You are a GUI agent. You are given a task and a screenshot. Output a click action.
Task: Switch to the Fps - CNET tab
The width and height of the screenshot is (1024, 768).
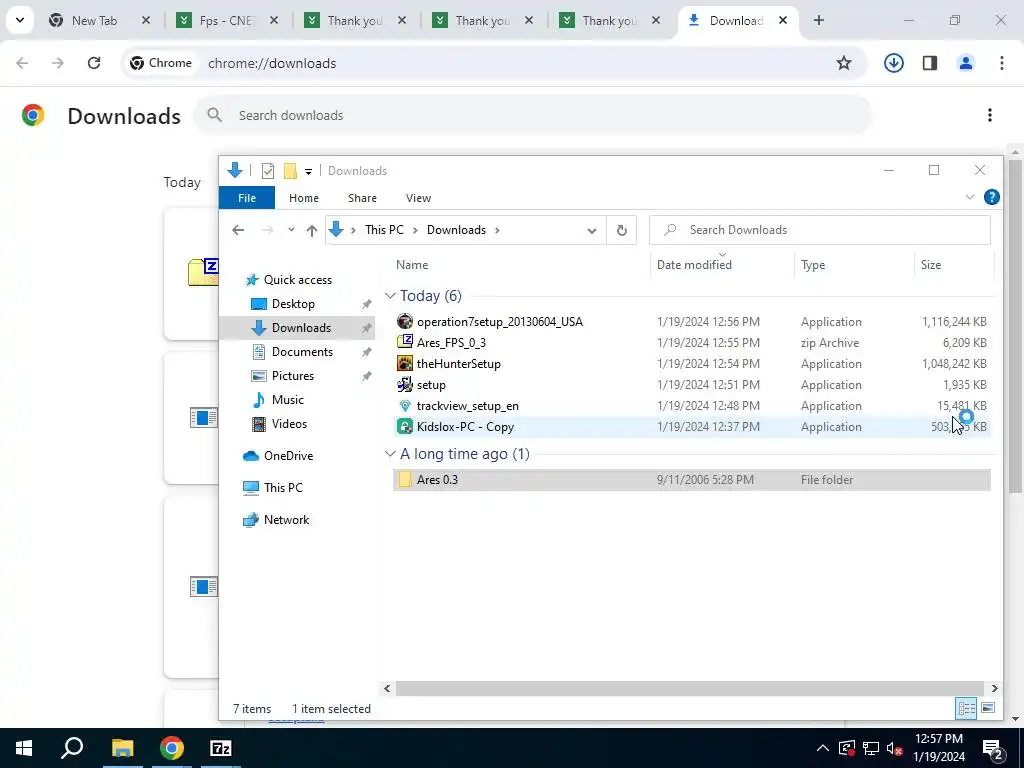point(226,20)
